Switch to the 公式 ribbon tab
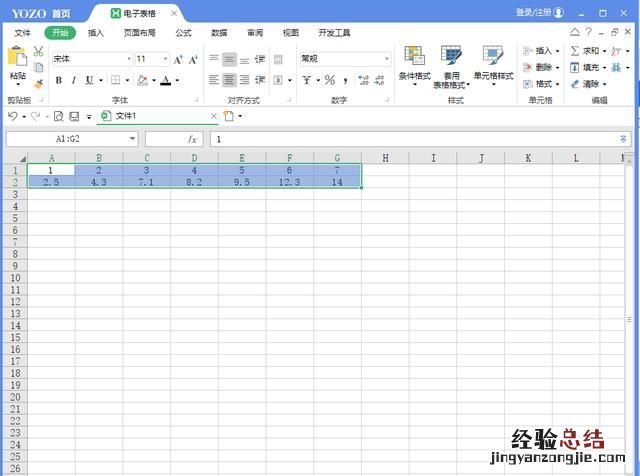This screenshot has height=476, width=640. tap(183, 33)
